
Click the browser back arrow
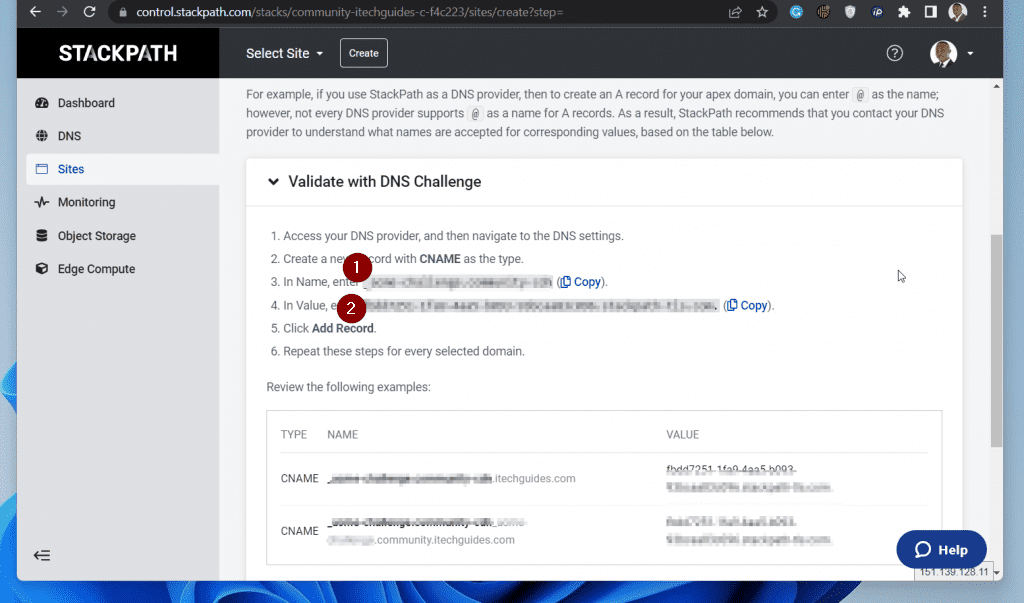[35, 12]
